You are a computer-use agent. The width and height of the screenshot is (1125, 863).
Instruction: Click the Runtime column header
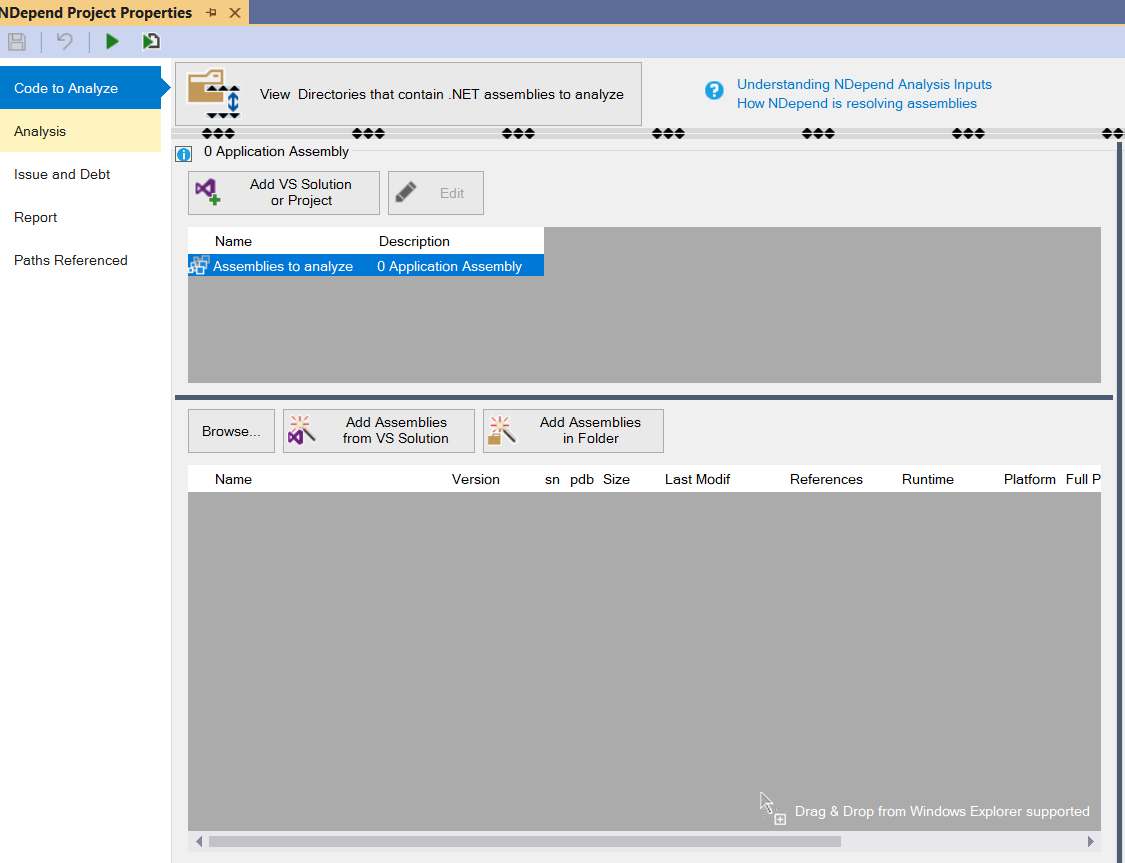tap(928, 479)
